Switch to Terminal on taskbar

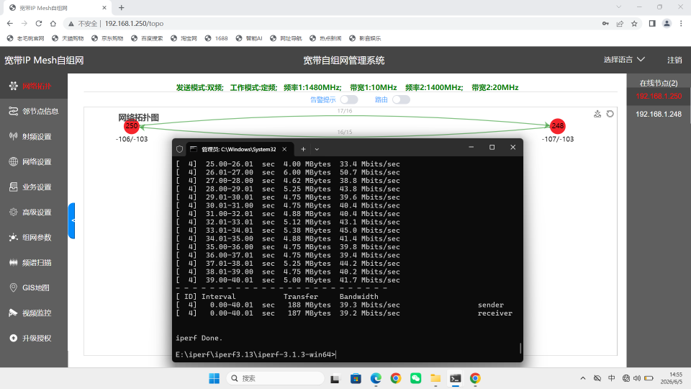click(455, 378)
